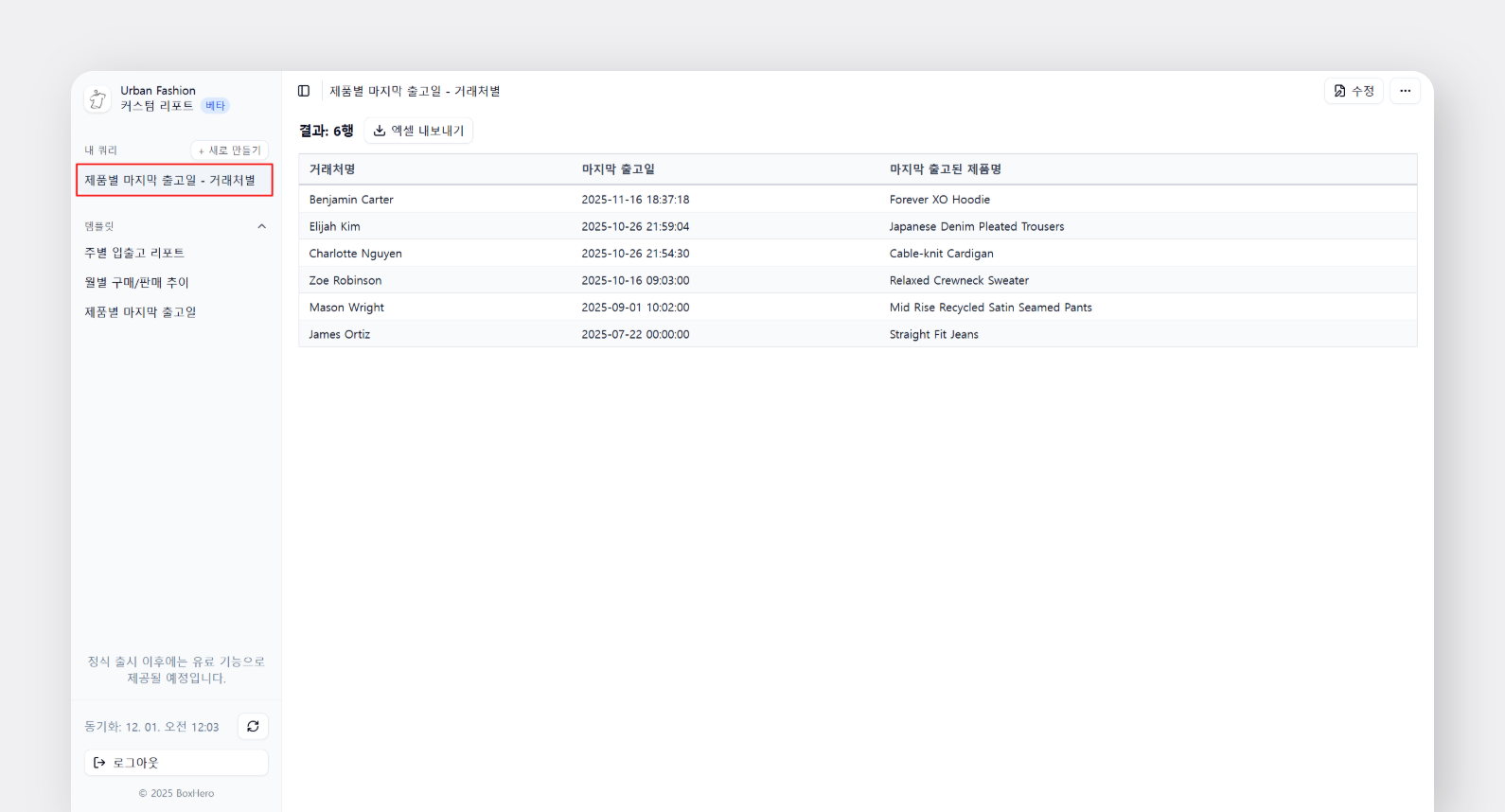Image resolution: width=1505 pixels, height=812 pixels.
Task: Log out using 로그아웃 button
Action: pyautogui.click(x=176, y=763)
